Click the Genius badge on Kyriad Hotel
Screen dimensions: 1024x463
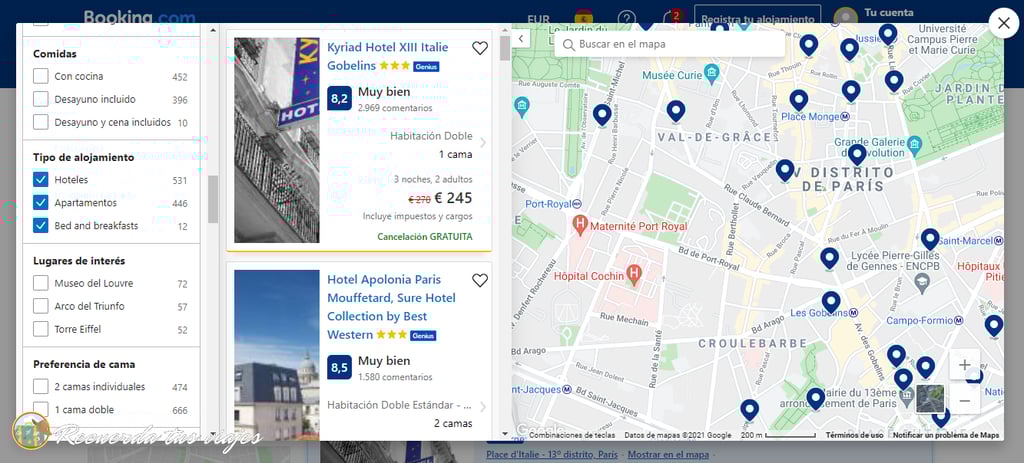tap(426, 67)
